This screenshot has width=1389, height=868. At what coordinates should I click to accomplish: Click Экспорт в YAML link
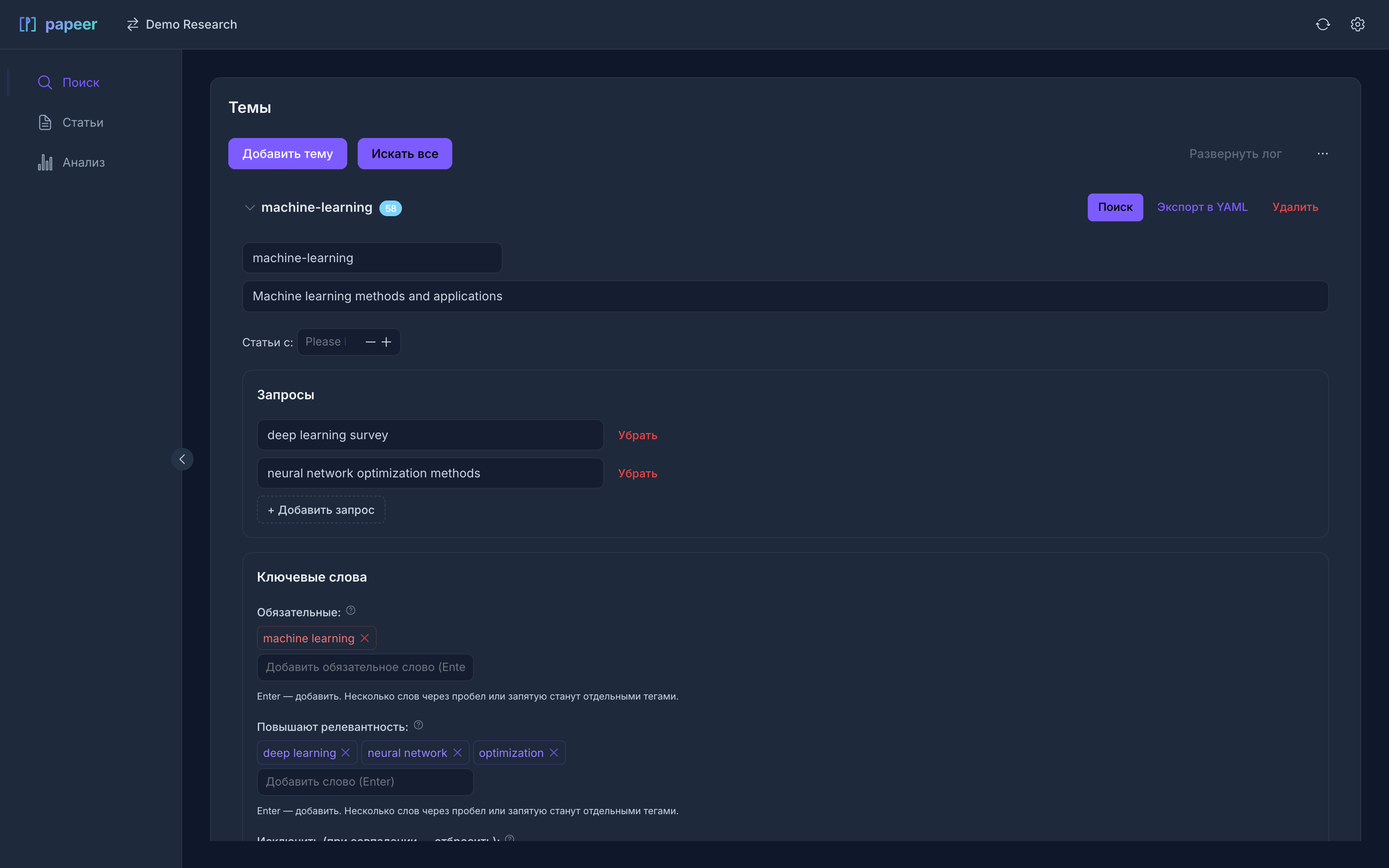click(1202, 207)
